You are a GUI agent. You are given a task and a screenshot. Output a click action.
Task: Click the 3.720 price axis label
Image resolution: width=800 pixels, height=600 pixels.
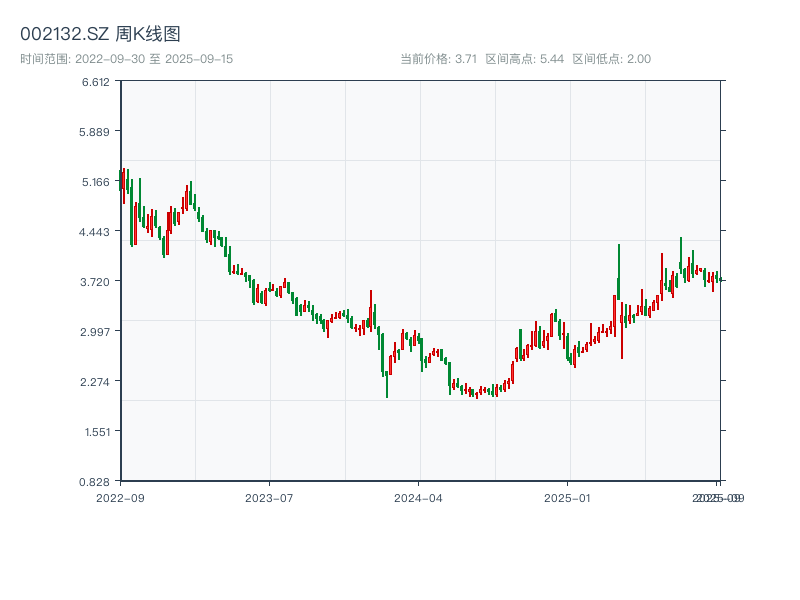coord(96,282)
